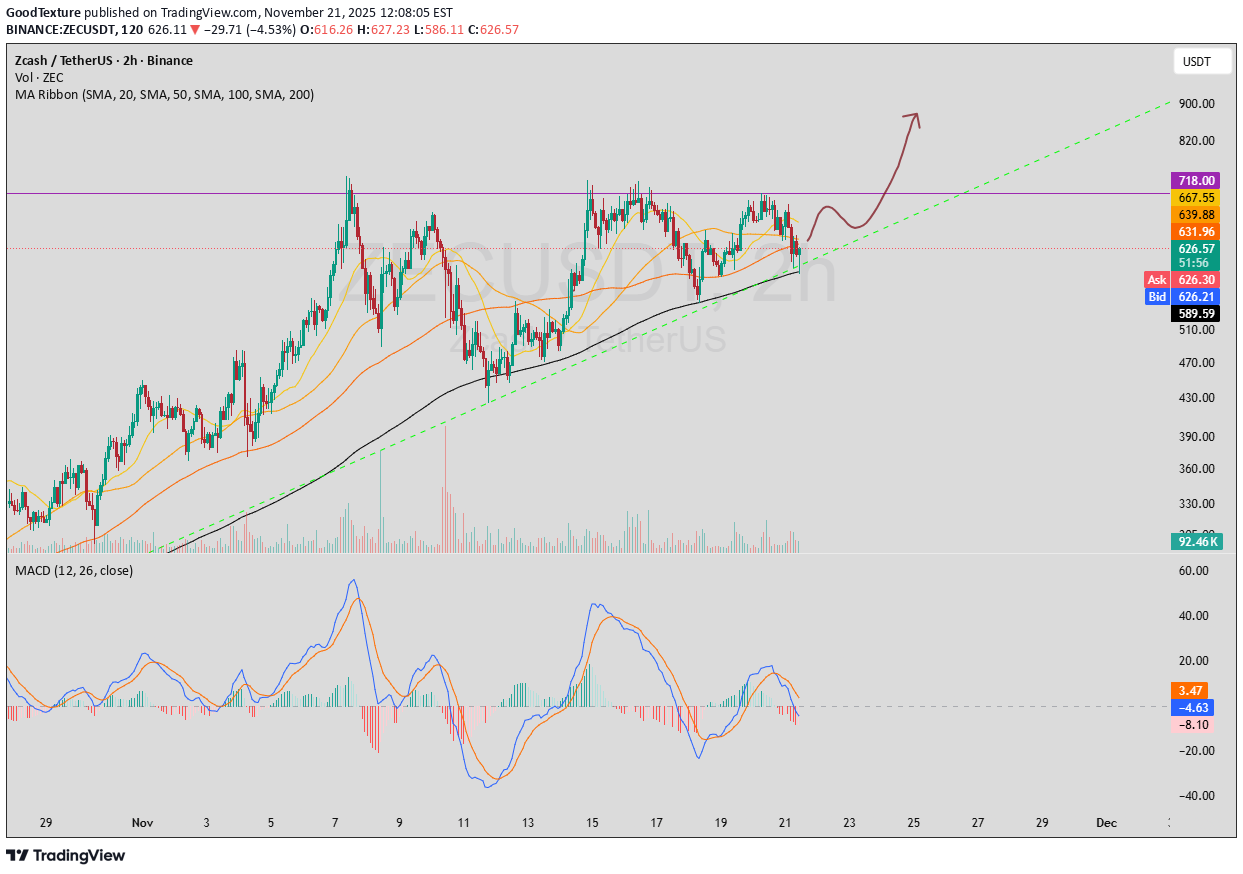Click the yellow 667.55 price label

[x=1196, y=198]
